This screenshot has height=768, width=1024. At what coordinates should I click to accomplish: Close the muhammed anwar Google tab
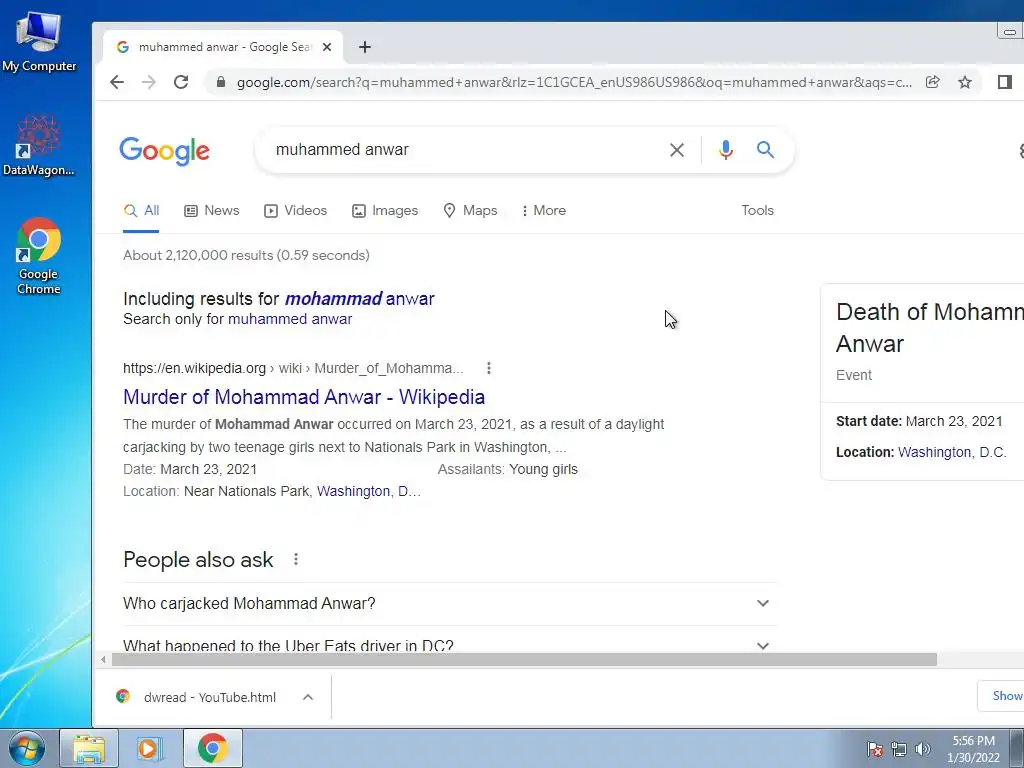[x=327, y=47]
